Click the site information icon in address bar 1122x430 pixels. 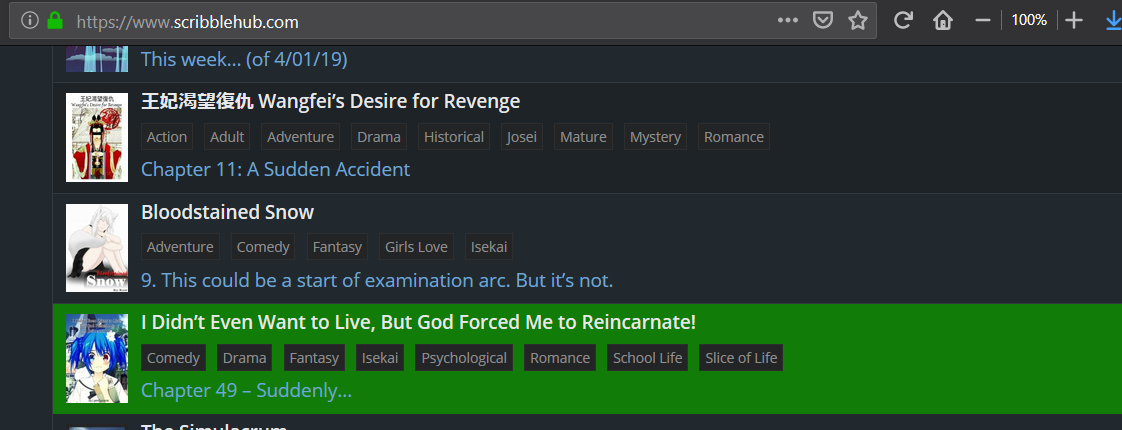coord(30,21)
